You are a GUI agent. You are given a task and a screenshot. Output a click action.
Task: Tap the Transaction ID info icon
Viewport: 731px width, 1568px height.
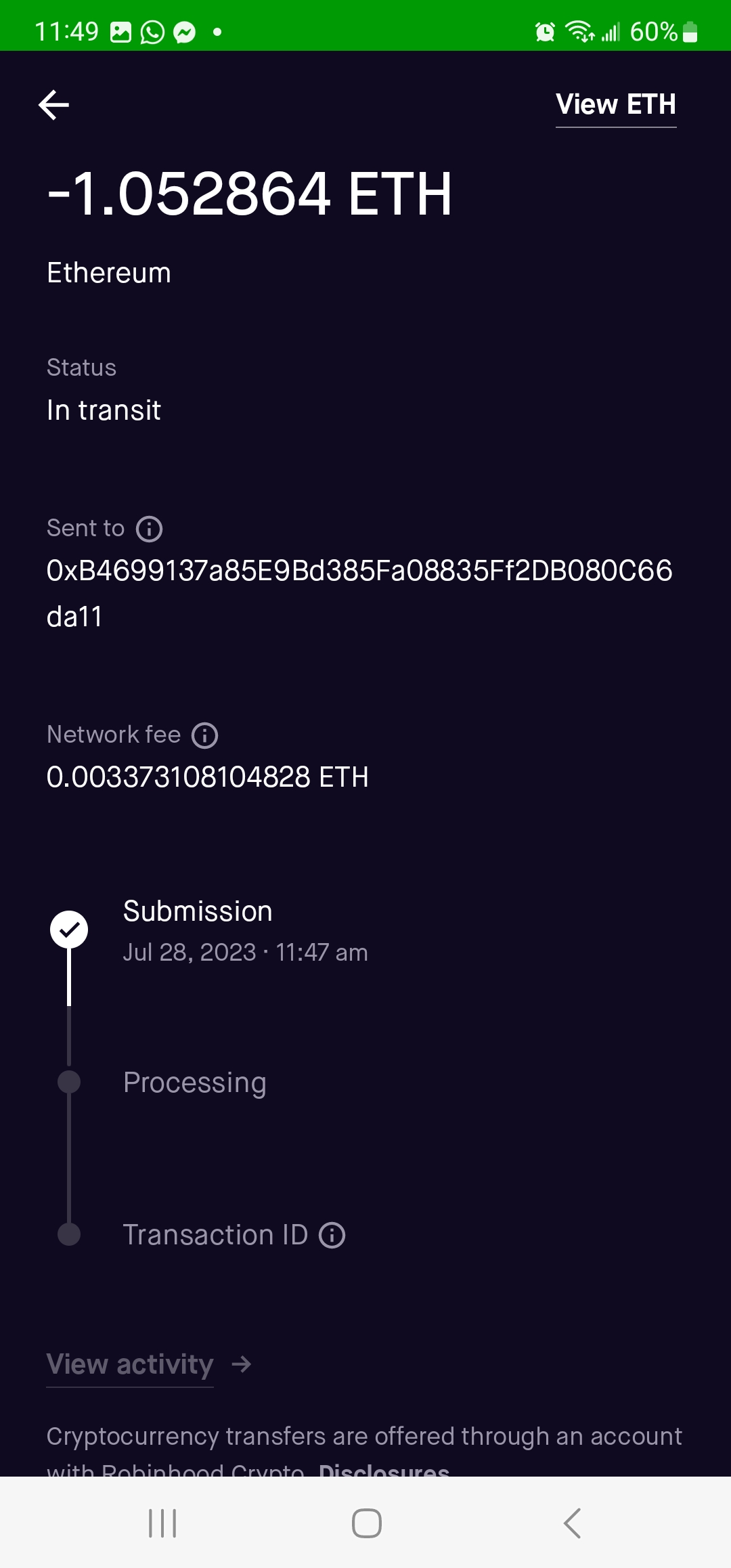pos(332,1235)
